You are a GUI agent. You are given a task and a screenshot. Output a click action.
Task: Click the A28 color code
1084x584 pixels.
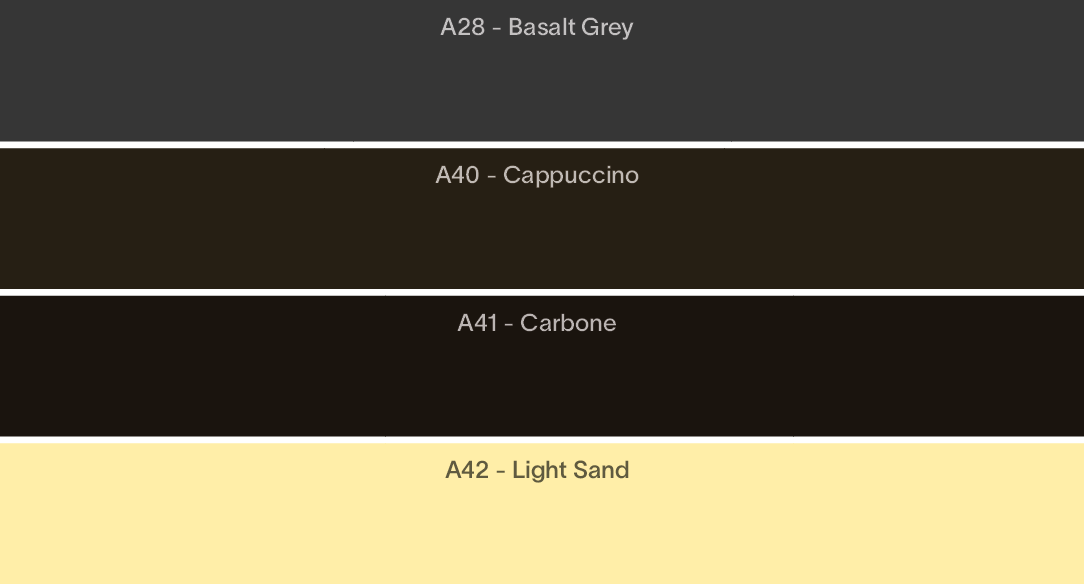[x=462, y=27]
